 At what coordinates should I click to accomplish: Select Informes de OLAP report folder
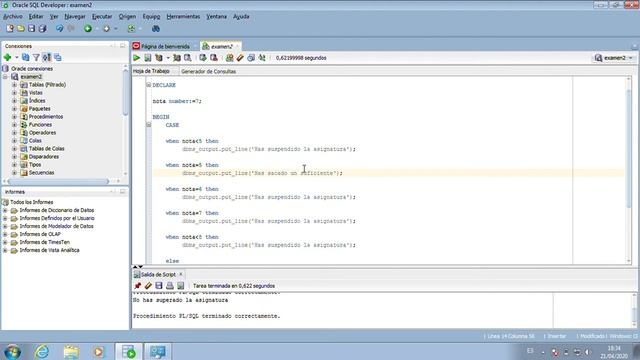tap(40, 234)
